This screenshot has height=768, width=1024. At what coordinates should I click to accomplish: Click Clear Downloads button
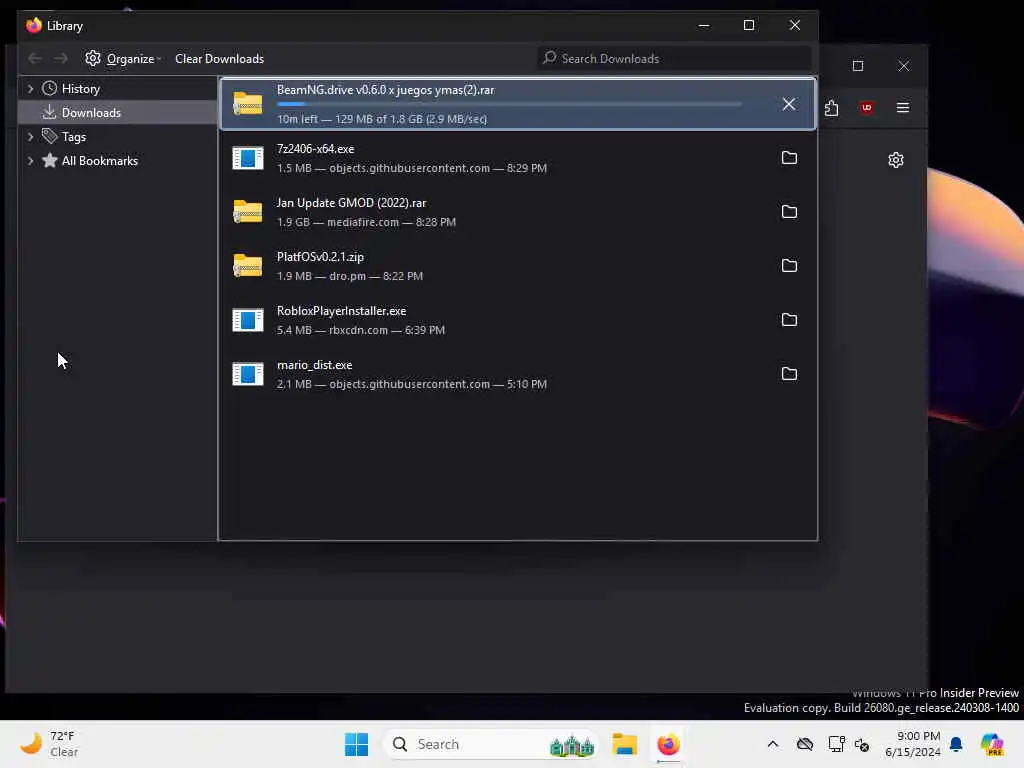click(x=219, y=59)
